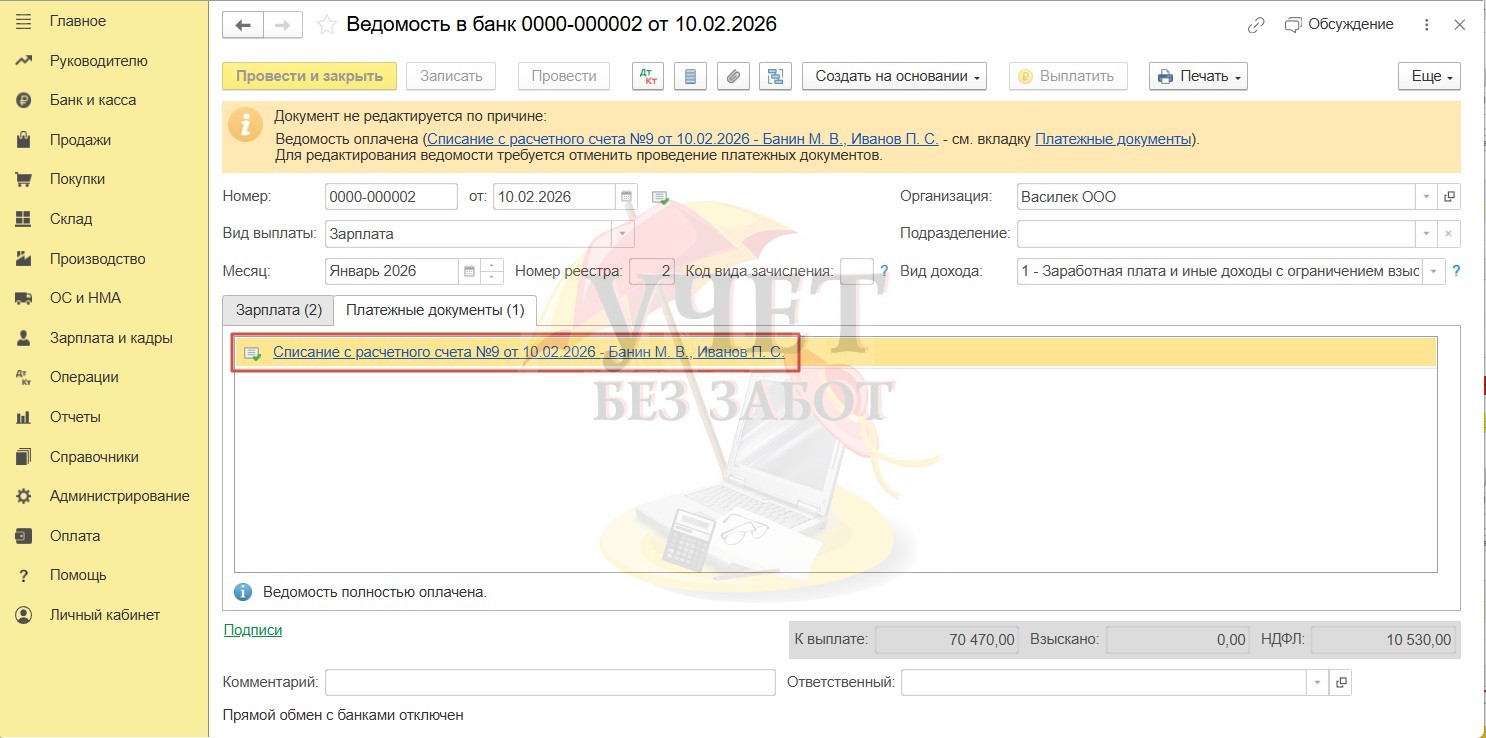Click the Провести и закрыть button
This screenshot has height=738, width=1486.
coord(309,76)
